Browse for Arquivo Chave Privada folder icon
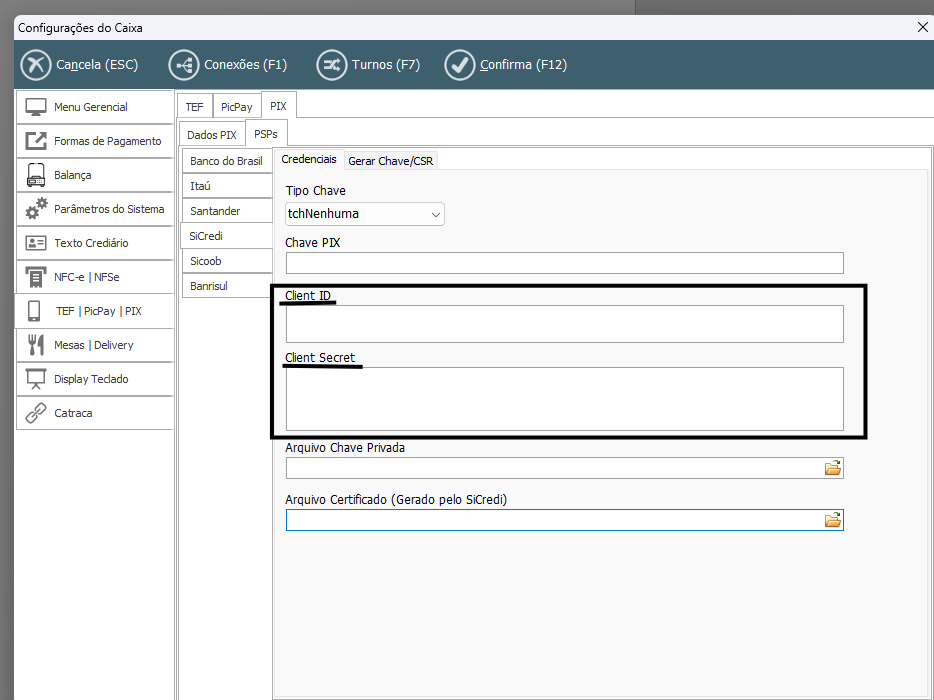This screenshot has height=700, width=934. point(832,468)
